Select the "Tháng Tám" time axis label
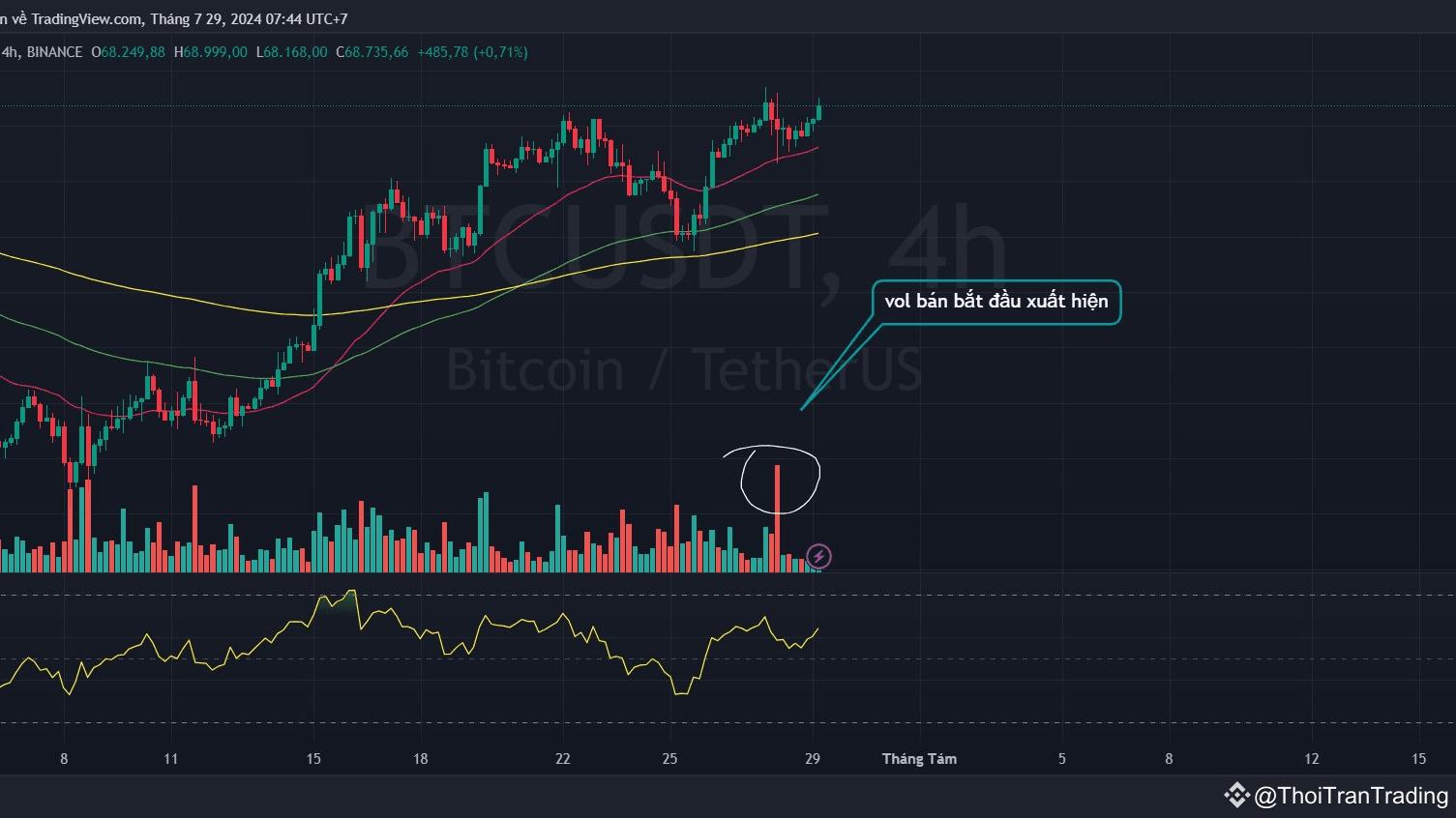Viewport: 1456px width, 818px height. coord(919,759)
